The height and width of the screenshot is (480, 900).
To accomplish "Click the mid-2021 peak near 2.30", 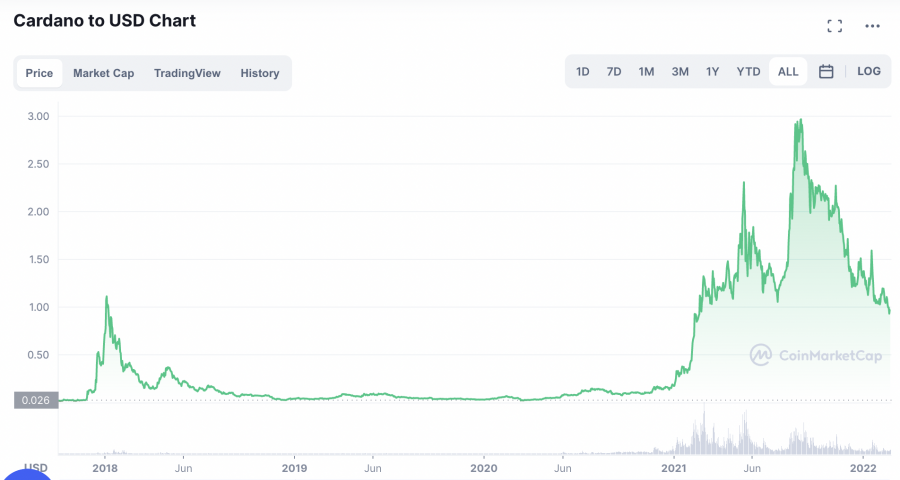I will tap(744, 184).
